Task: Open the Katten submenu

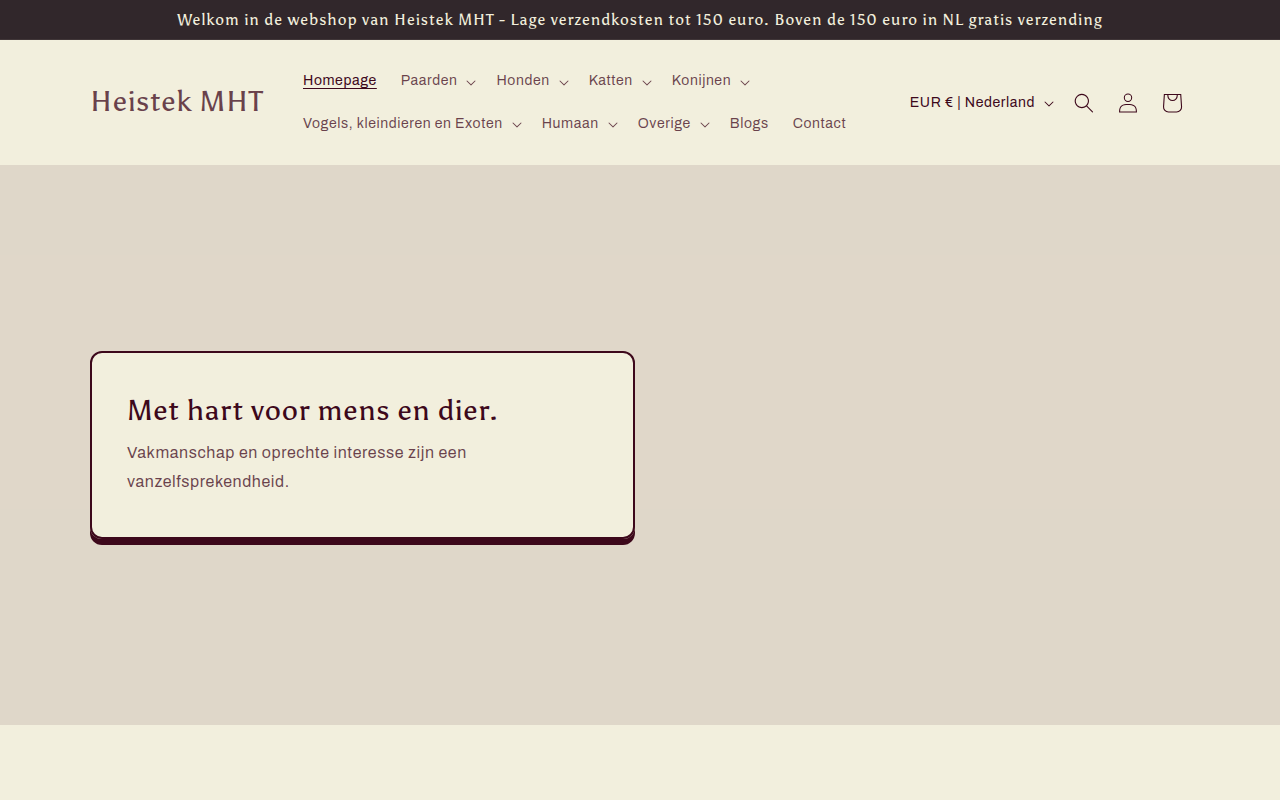Action: (x=620, y=81)
